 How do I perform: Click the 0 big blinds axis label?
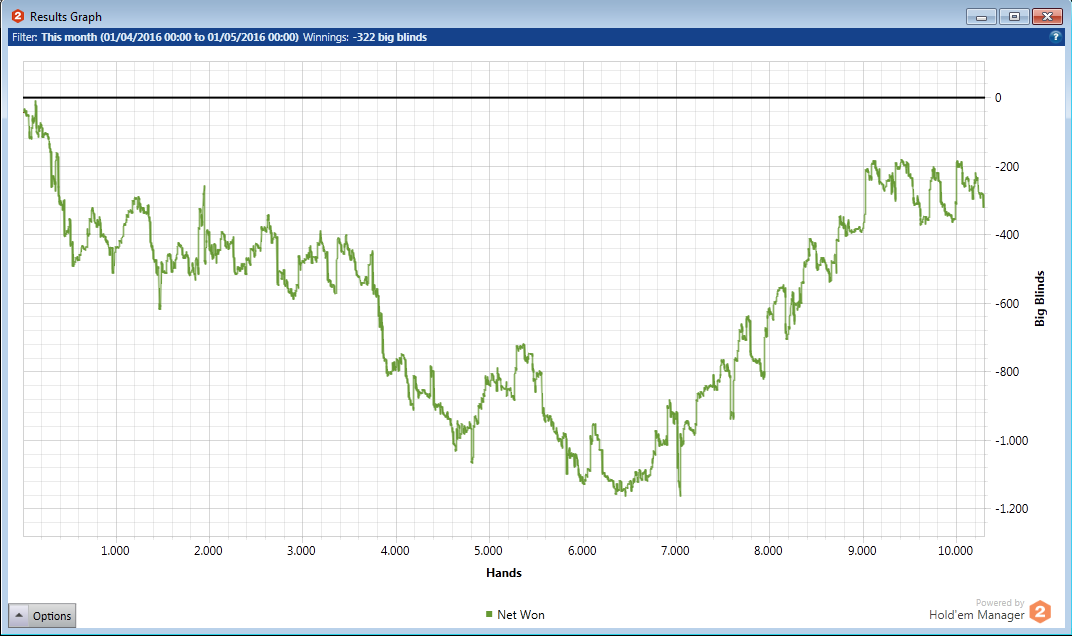click(998, 98)
